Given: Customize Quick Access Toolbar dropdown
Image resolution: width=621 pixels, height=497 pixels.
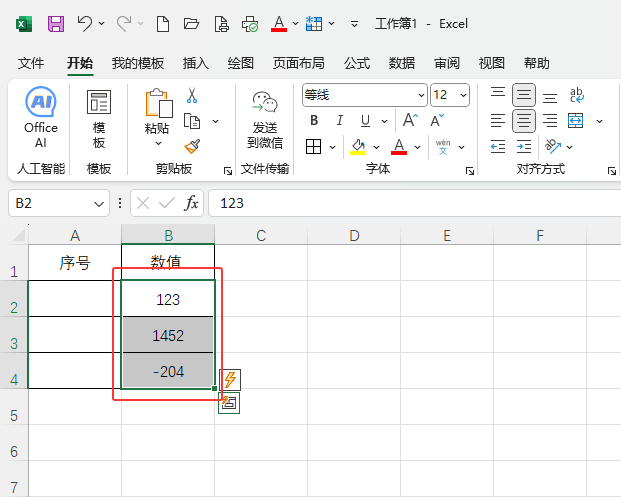Looking at the screenshot, I should pyautogui.click(x=354, y=24).
